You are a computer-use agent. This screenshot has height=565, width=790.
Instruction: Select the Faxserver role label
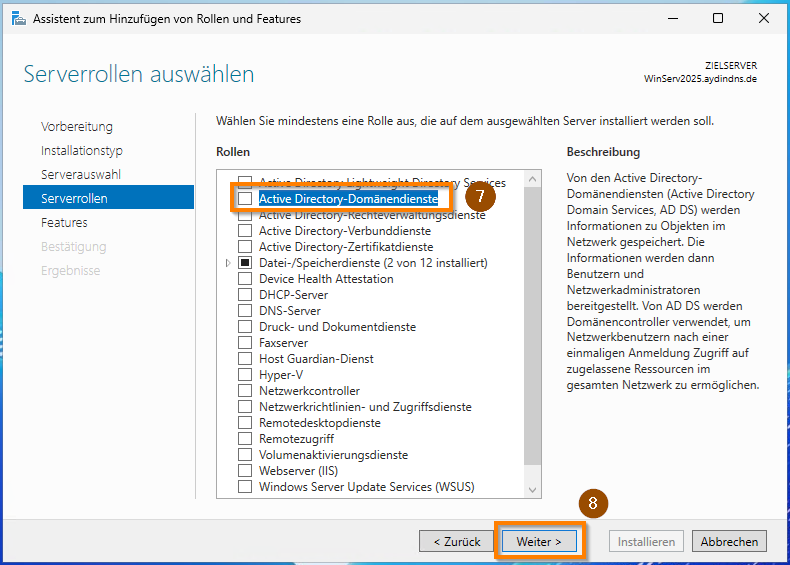pyautogui.click(x=283, y=343)
